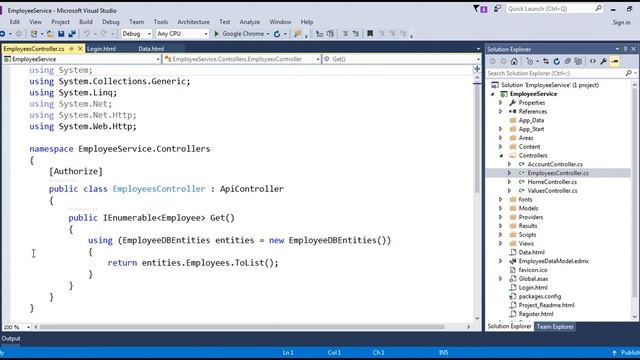The image size is (640, 360).
Task: Open the Debug menu
Action: (111, 22)
